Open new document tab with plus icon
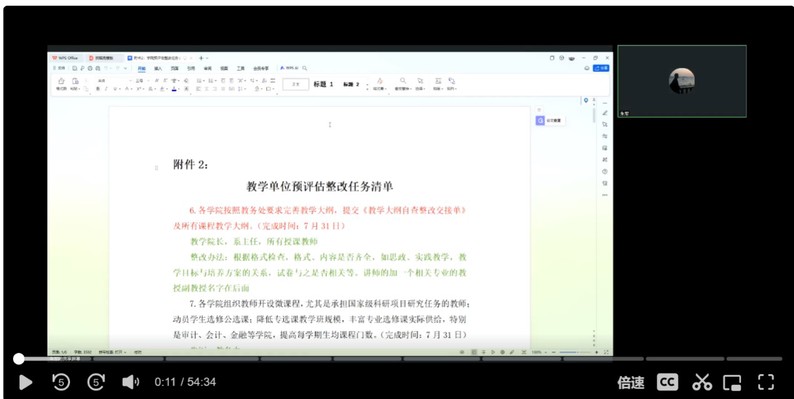The image size is (794, 399). pos(201,58)
